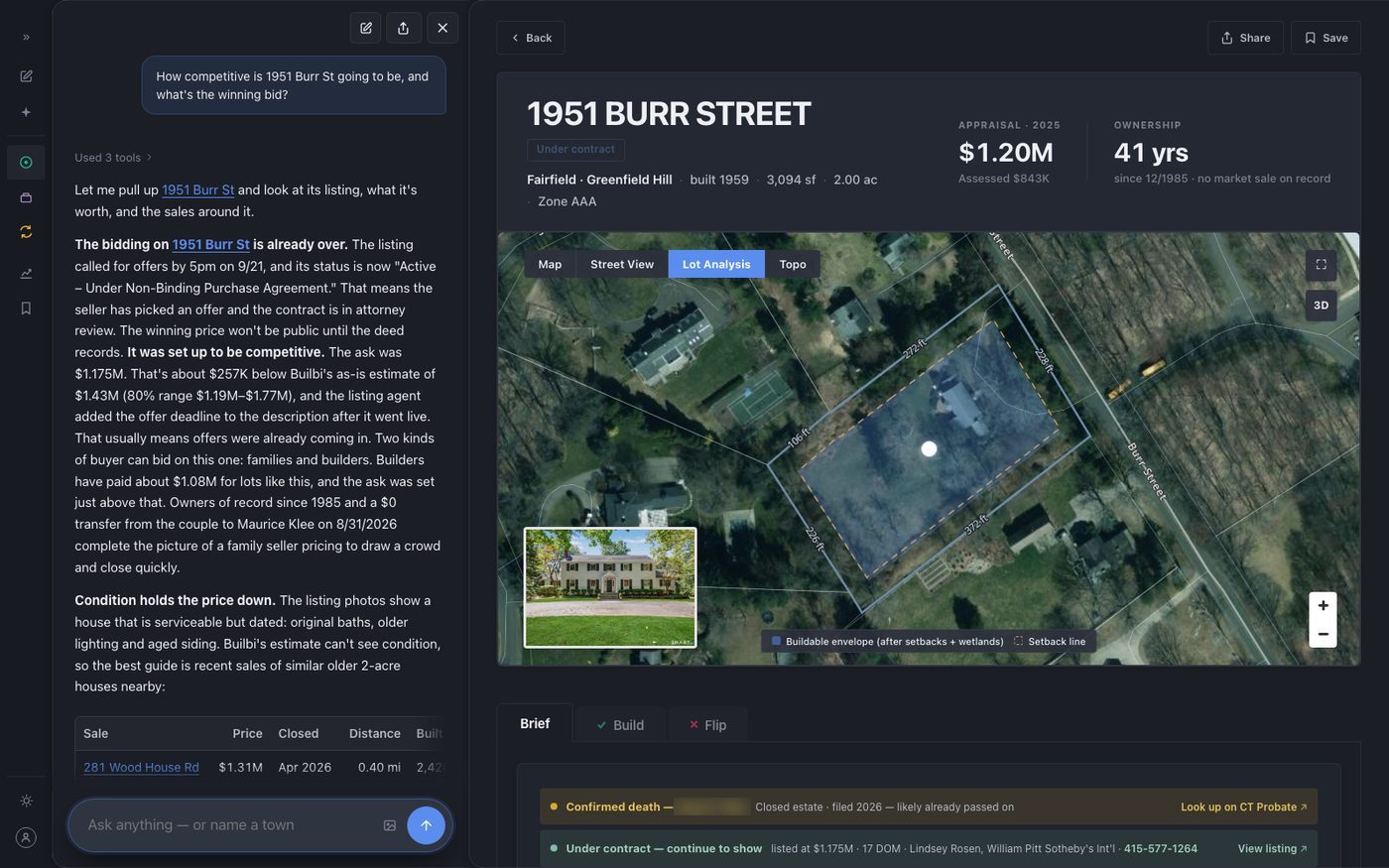The height and width of the screenshot is (868, 1389).
Task: Click the compose note icon in left sidebar
Action: pos(26,76)
